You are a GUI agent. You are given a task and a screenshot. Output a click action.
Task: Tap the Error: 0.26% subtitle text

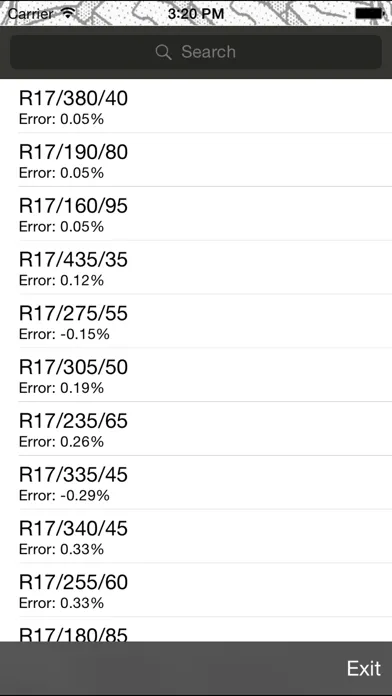(x=61, y=442)
